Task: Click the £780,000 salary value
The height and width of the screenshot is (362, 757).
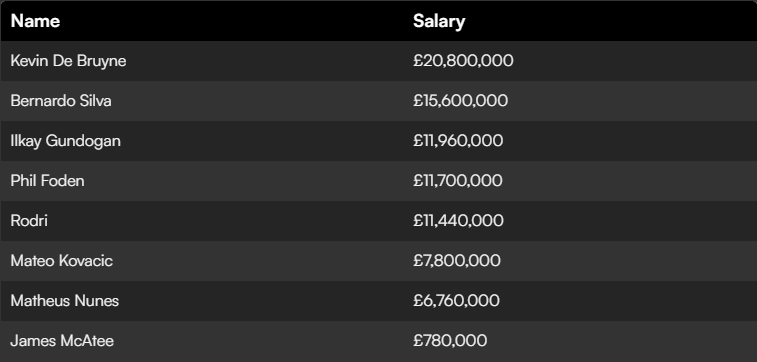Action: pyautogui.click(x=450, y=341)
